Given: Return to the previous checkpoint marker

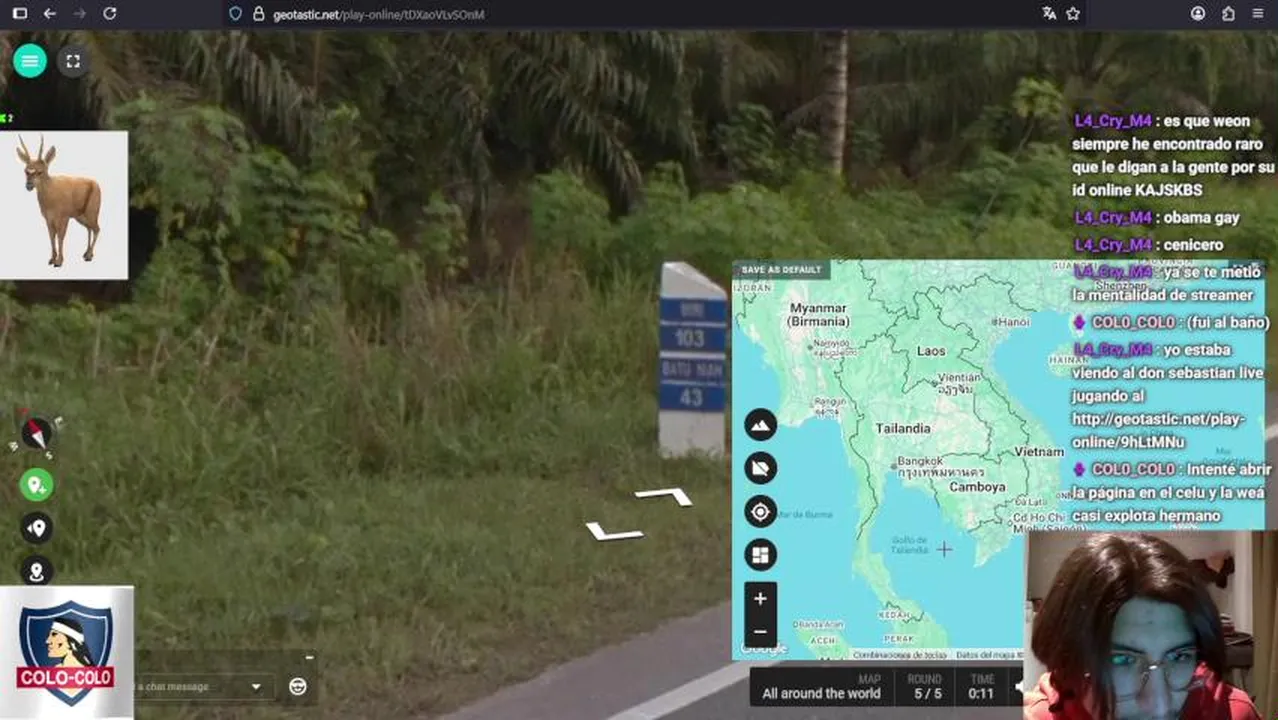Looking at the screenshot, I should point(37,529).
